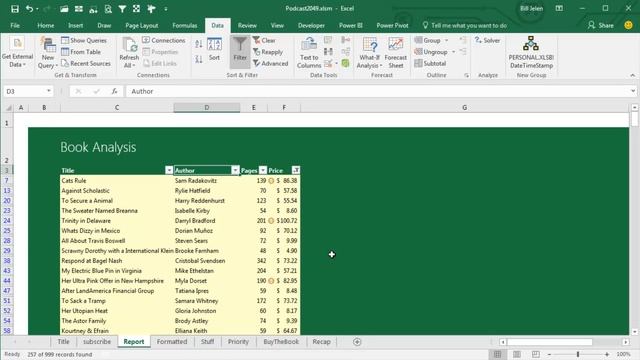This screenshot has width=640, height=360.
Task: Open Ribbon Display Options icon
Action: [x=559, y=9]
